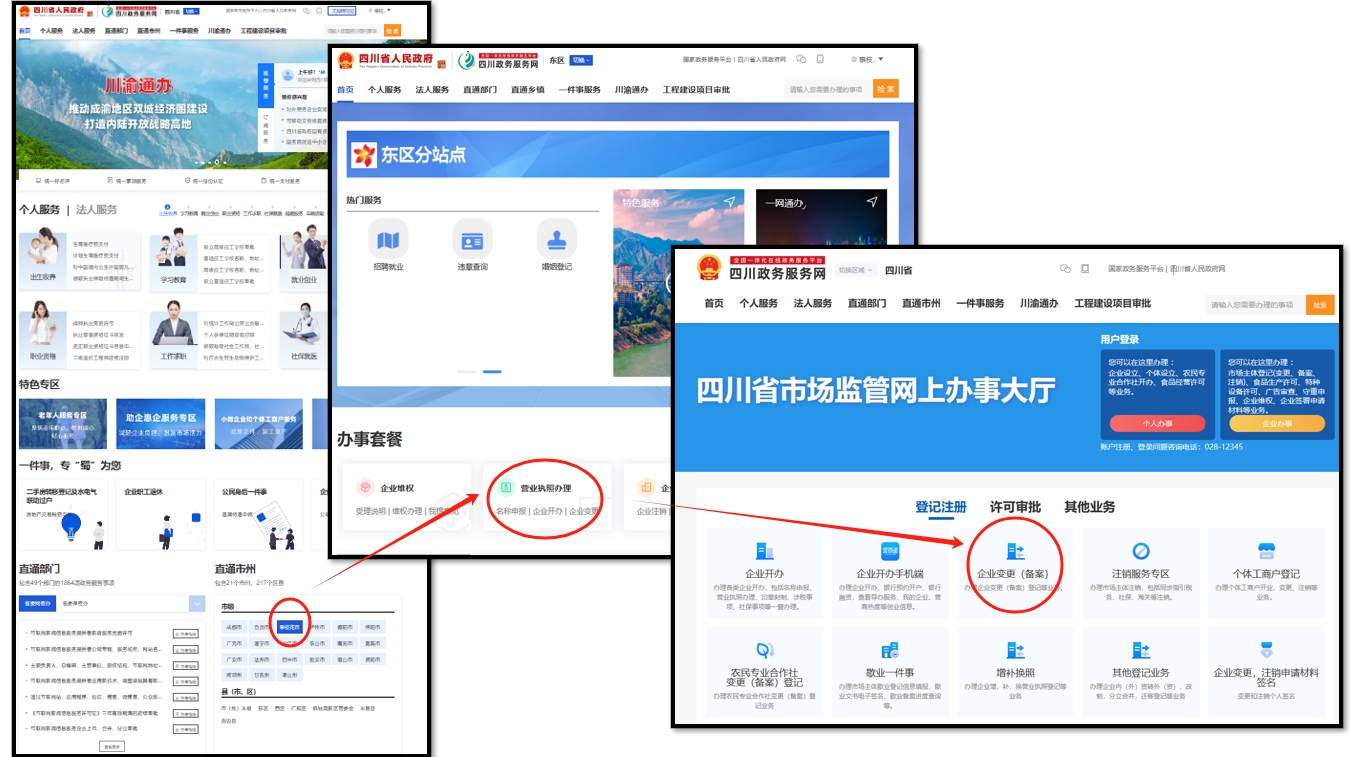Viewport: 1350px width, 757px height.
Task: Click the 东区 window search input field
Action: 828,89
